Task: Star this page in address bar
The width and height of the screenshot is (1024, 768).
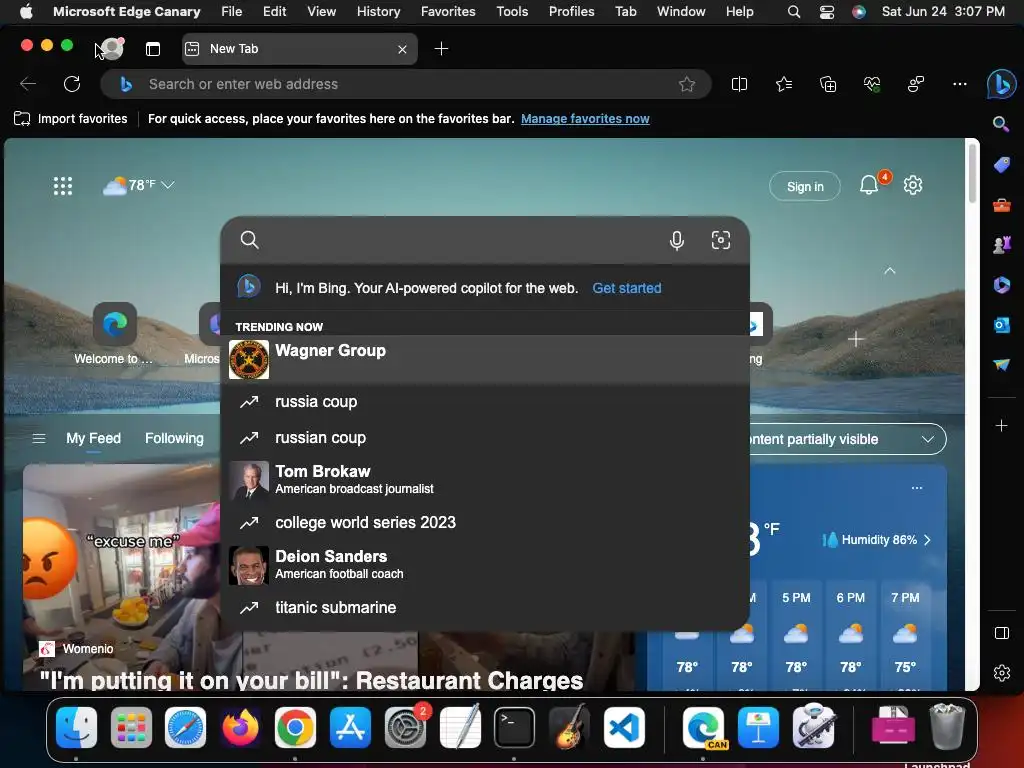Action: [x=686, y=84]
